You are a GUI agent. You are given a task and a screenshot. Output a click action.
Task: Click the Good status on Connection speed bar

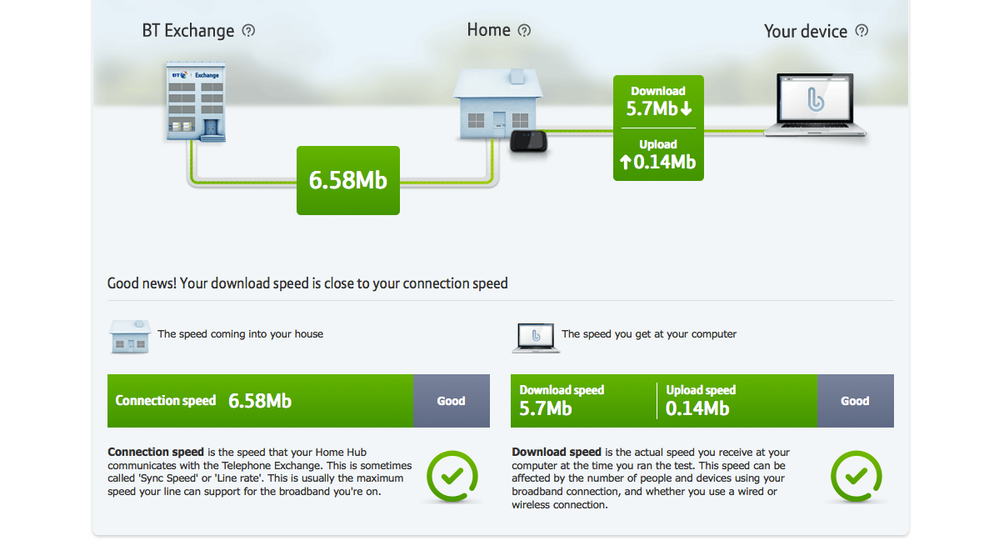click(x=451, y=401)
